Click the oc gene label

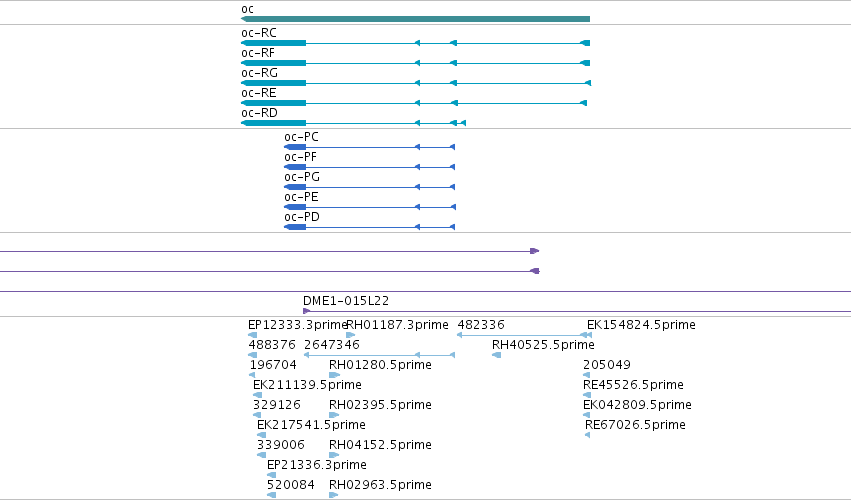(247, 9)
